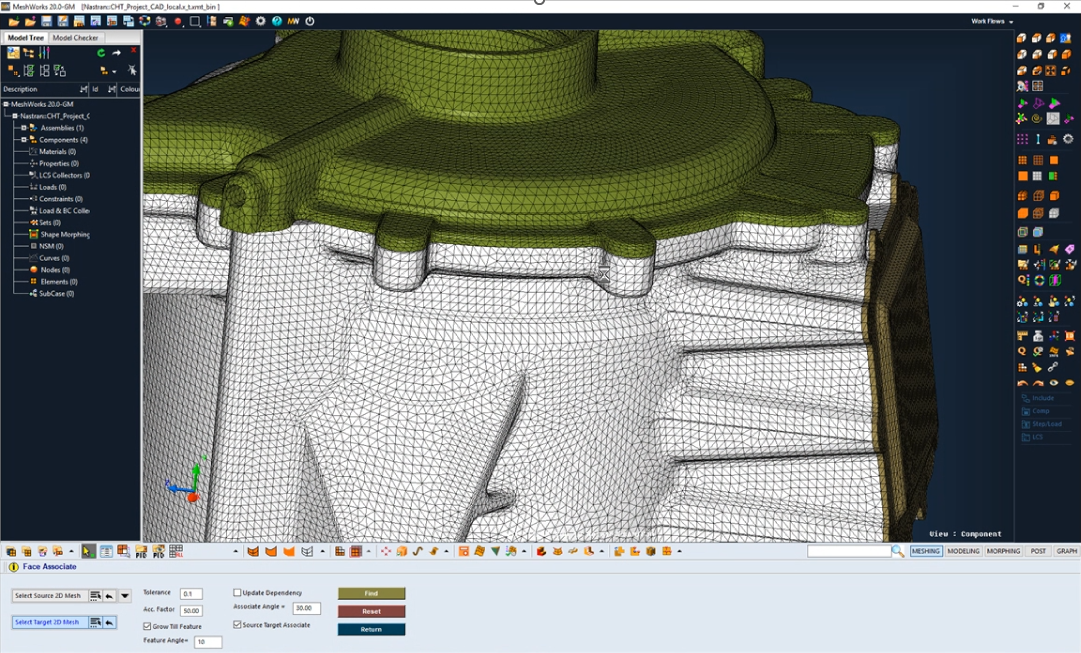The image size is (1081, 653).
Task: Click the blue help question mark icon
Action: [x=277, y=21]
